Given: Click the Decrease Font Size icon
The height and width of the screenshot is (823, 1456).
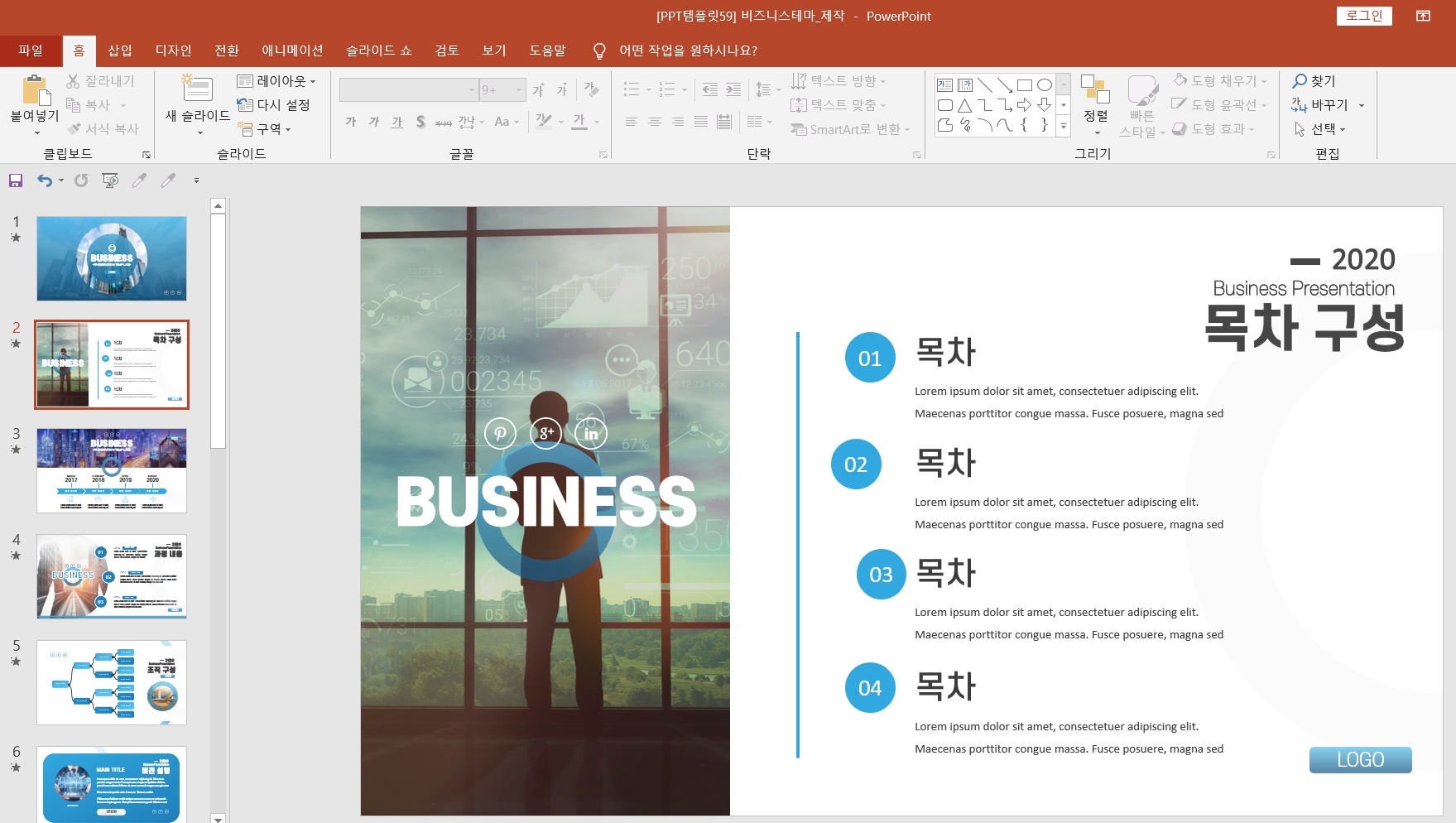Looking at the screenshot, I should [x=562, y=90].
